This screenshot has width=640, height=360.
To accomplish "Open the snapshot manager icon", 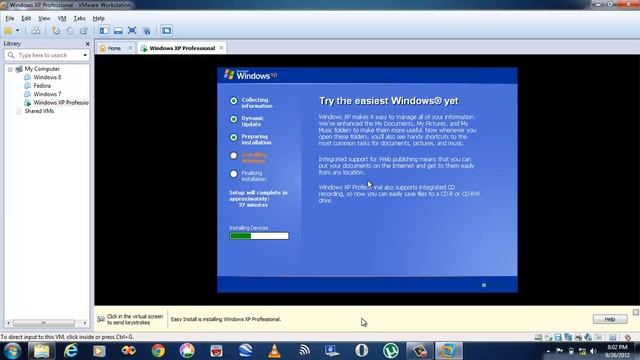I will pos(84,31).
